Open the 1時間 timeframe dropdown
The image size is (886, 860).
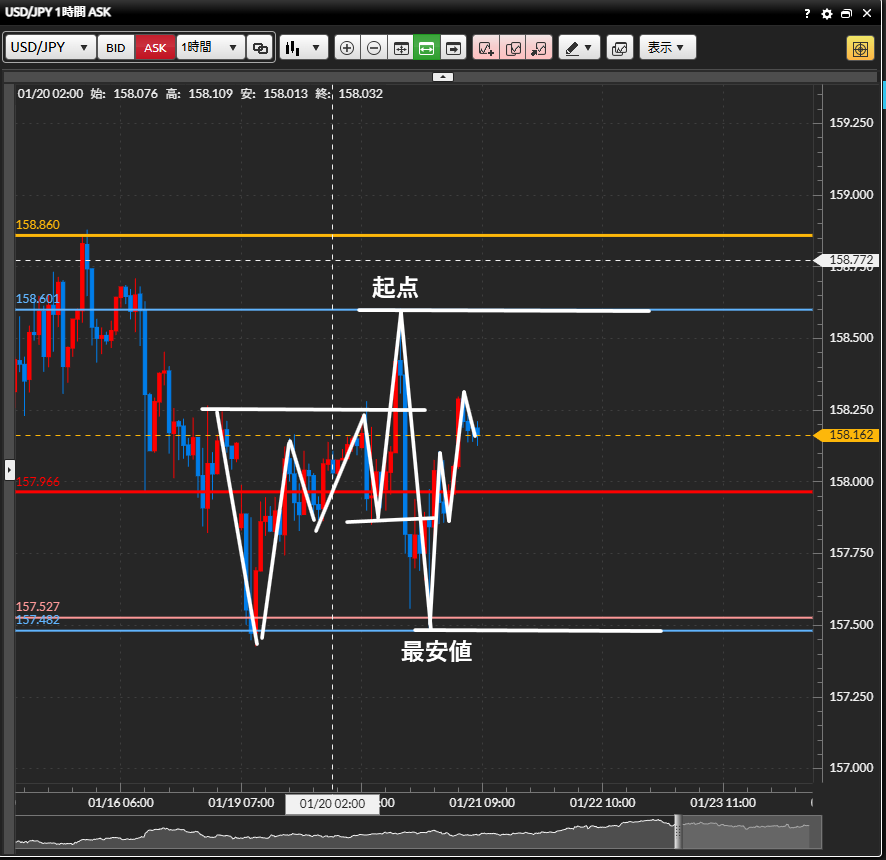tap(210, 48)
